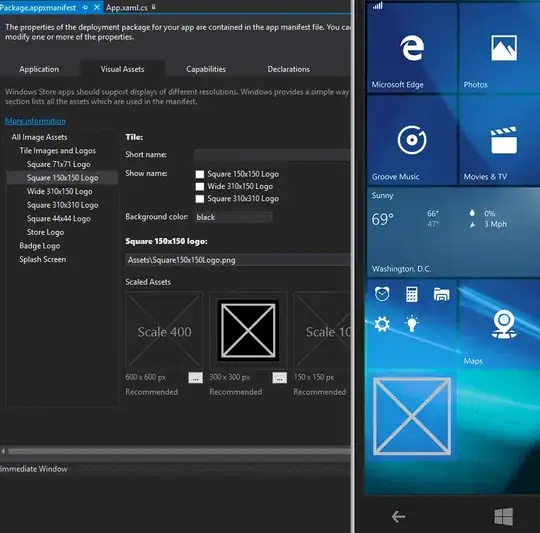The image size is (540, 533).
Task: Click the horizontal scrollbar thumb
Action: point(179,451)
